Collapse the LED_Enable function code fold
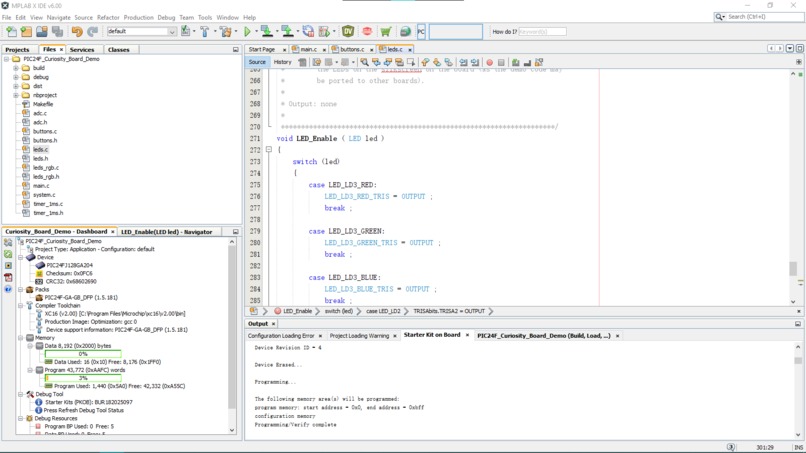Image resolution: width=806 pixels, height=453 pixels. pyautogui.click(x=269, y=150)
